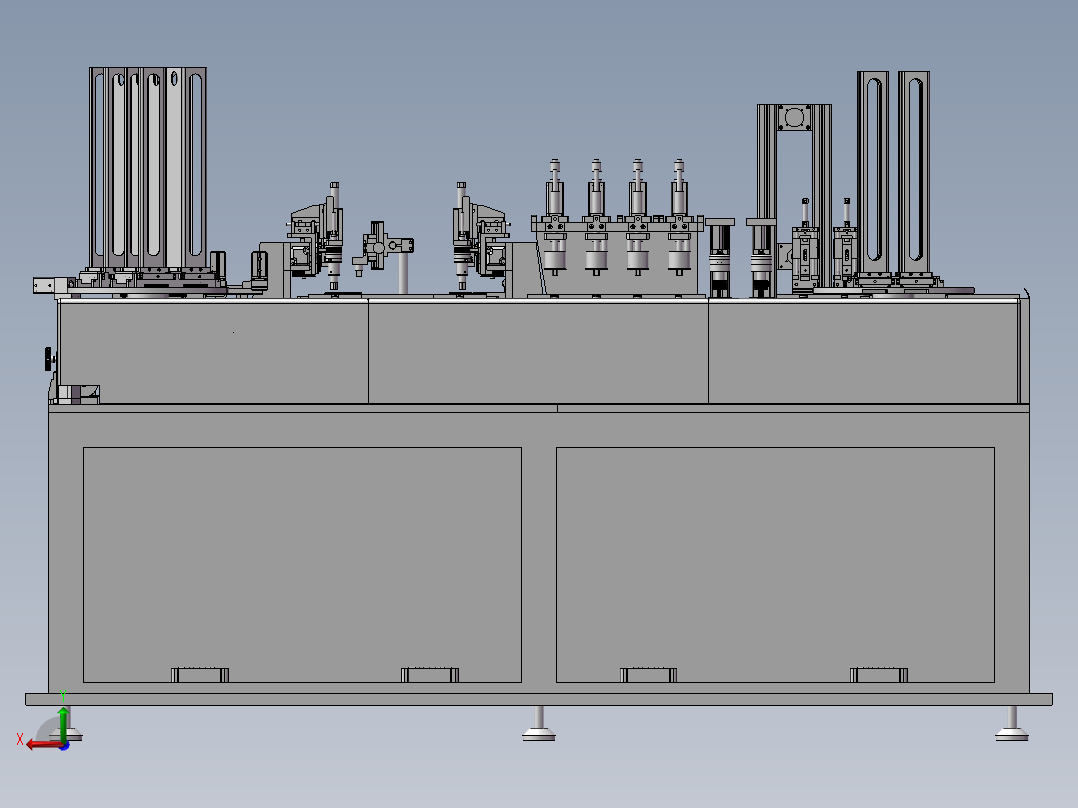
Task: Select the rightmost slotted tower on the table
Action: (x=914, y=172)
